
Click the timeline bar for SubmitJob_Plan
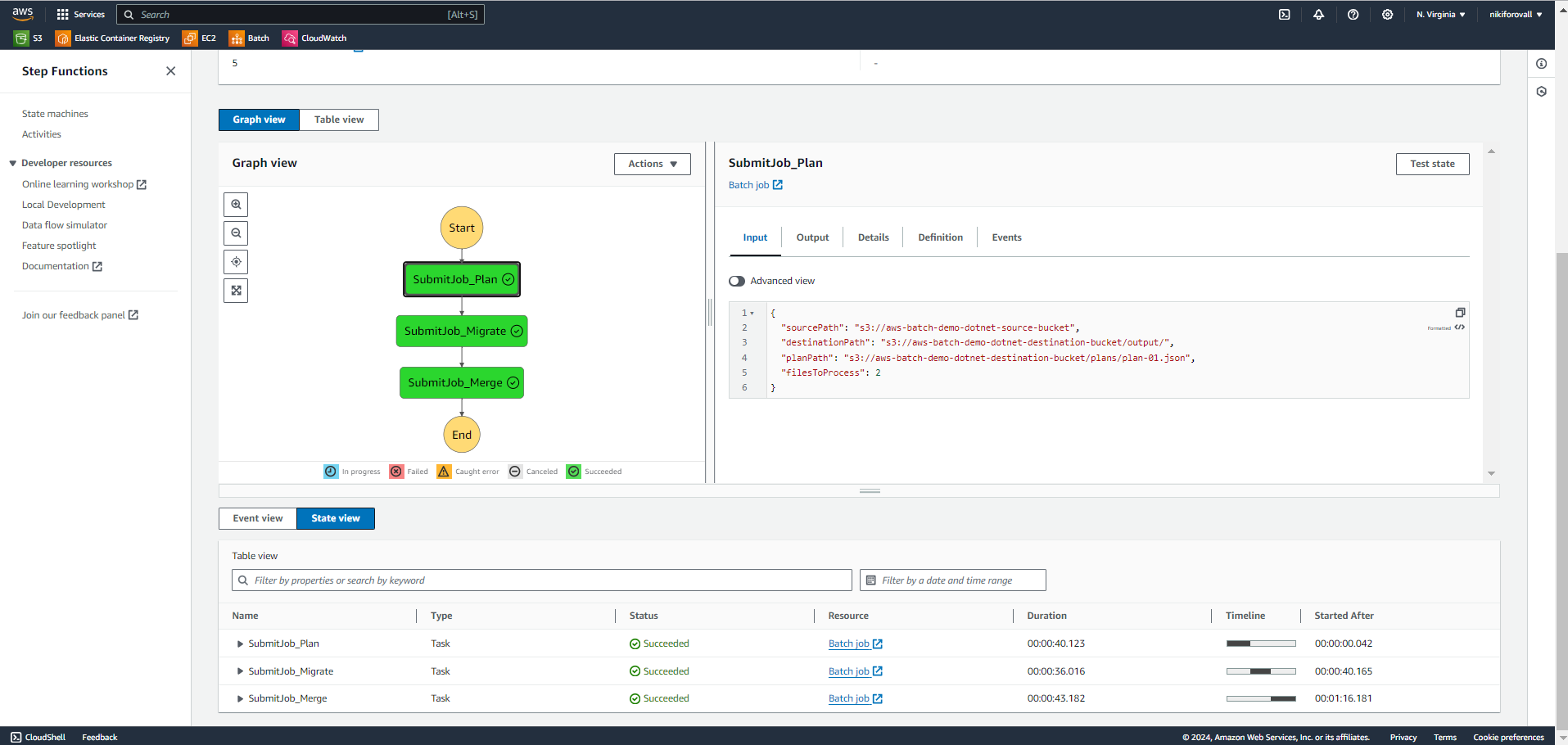(x=1261, y=643)
